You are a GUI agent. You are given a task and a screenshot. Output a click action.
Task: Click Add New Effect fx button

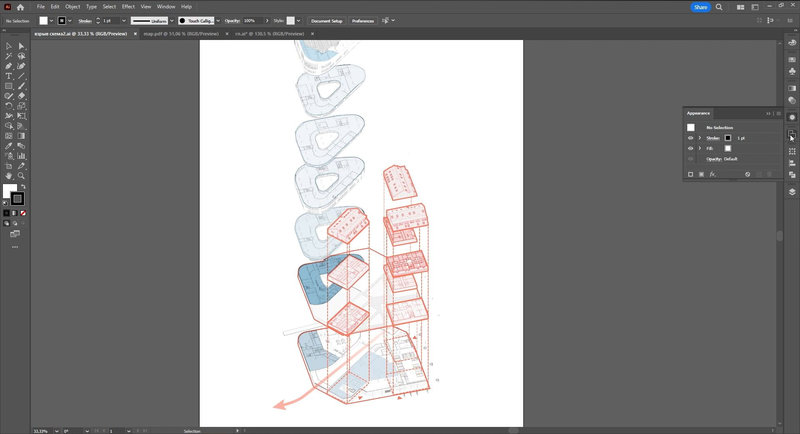[713, 174]
